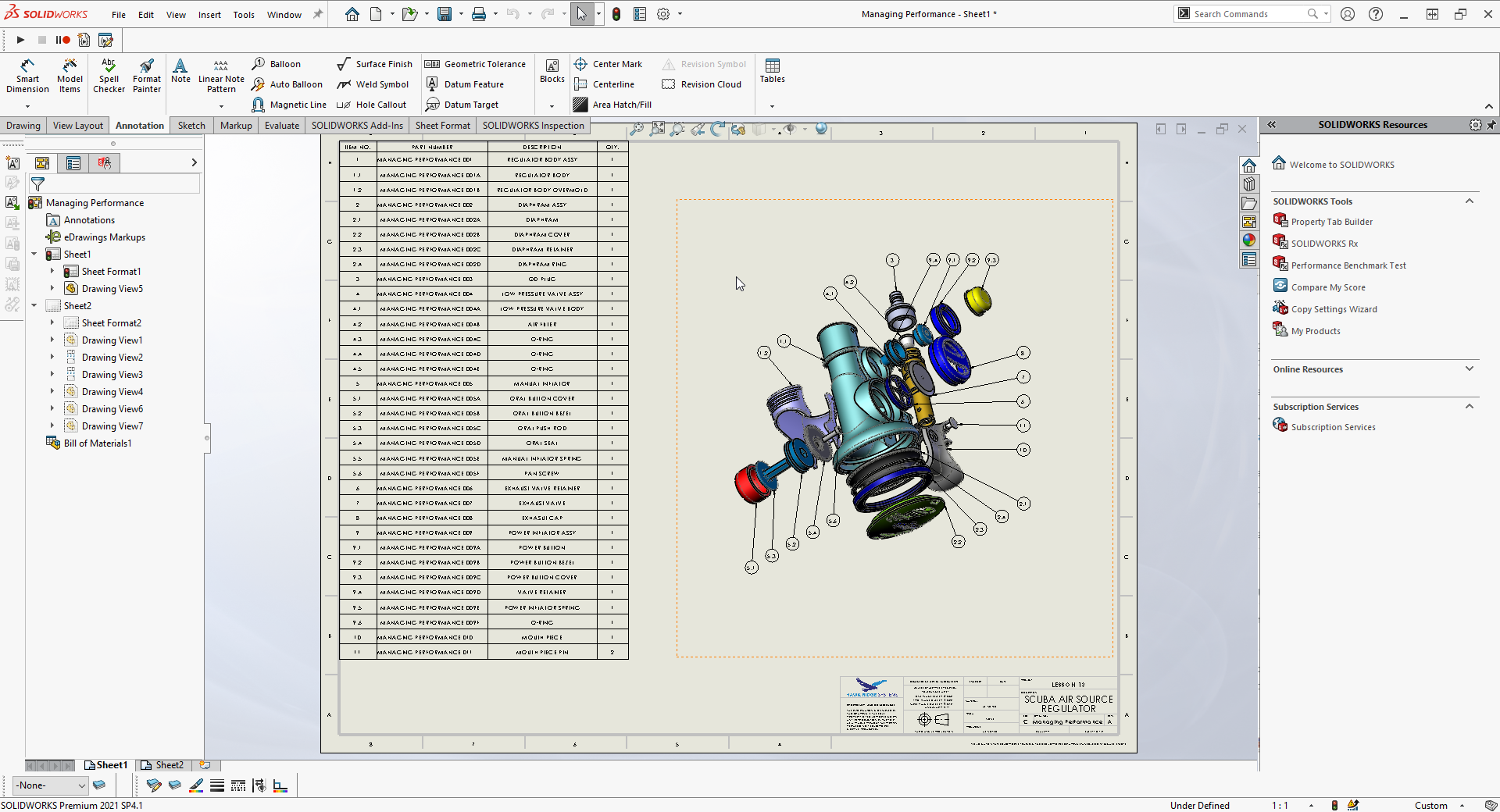Switch to the Sheet2 tab
This screenshot has width=1500, height=812.
(x=162, y=765)
